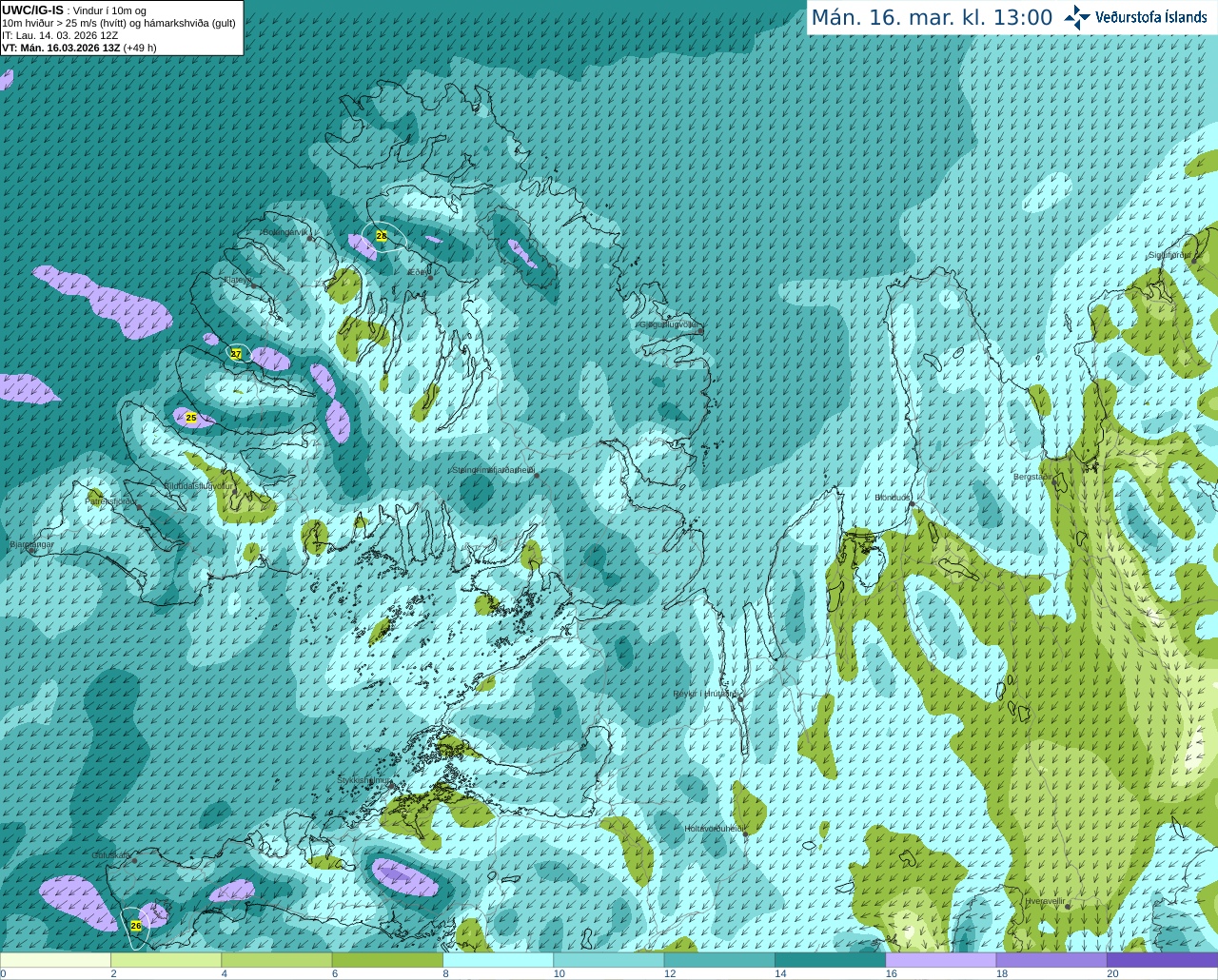
Task: Click the UWC/IG-IS model title
Action: 32,10
